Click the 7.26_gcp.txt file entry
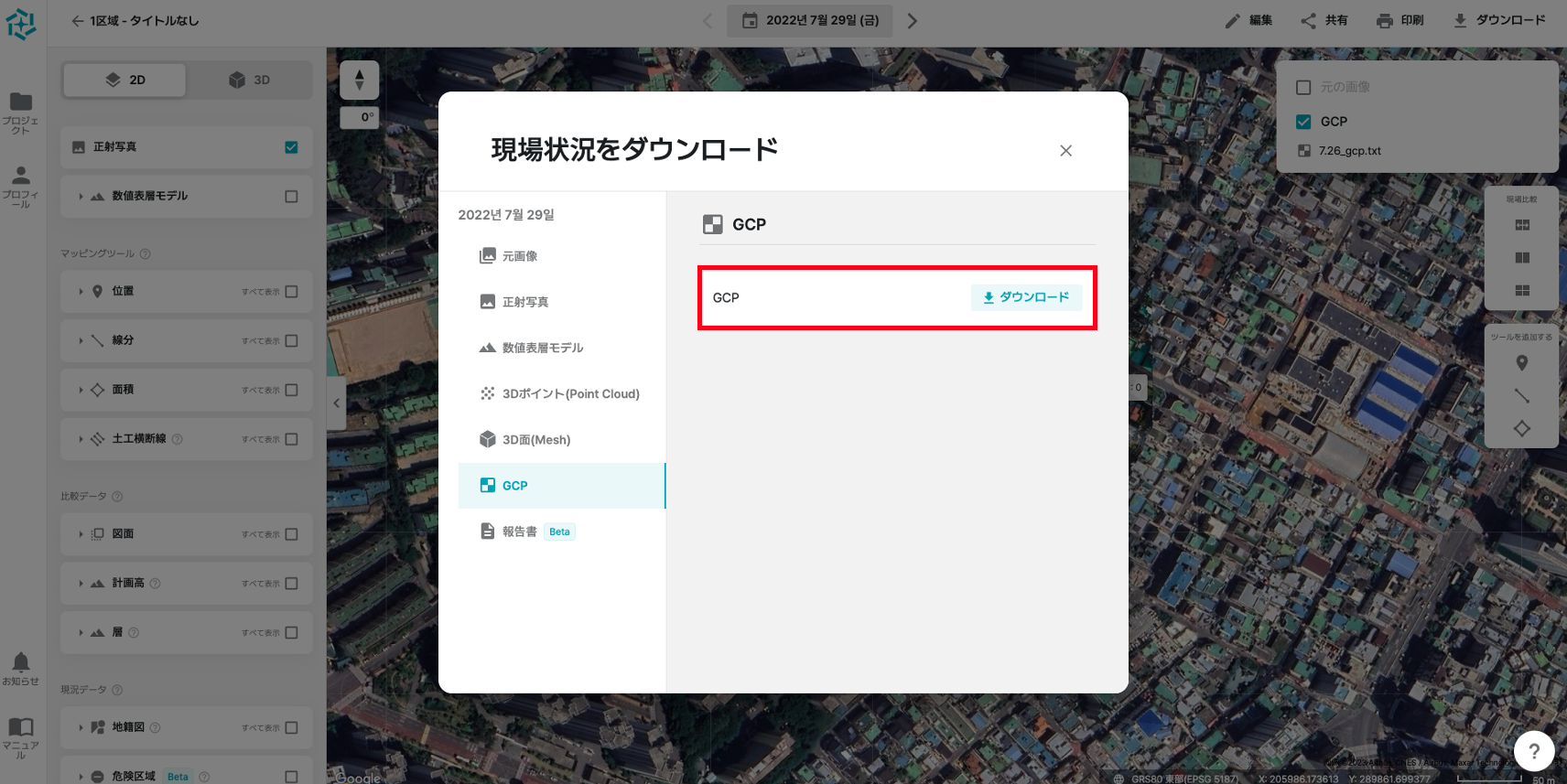This screenshot has height=784, width=1567. point(1339,152)
